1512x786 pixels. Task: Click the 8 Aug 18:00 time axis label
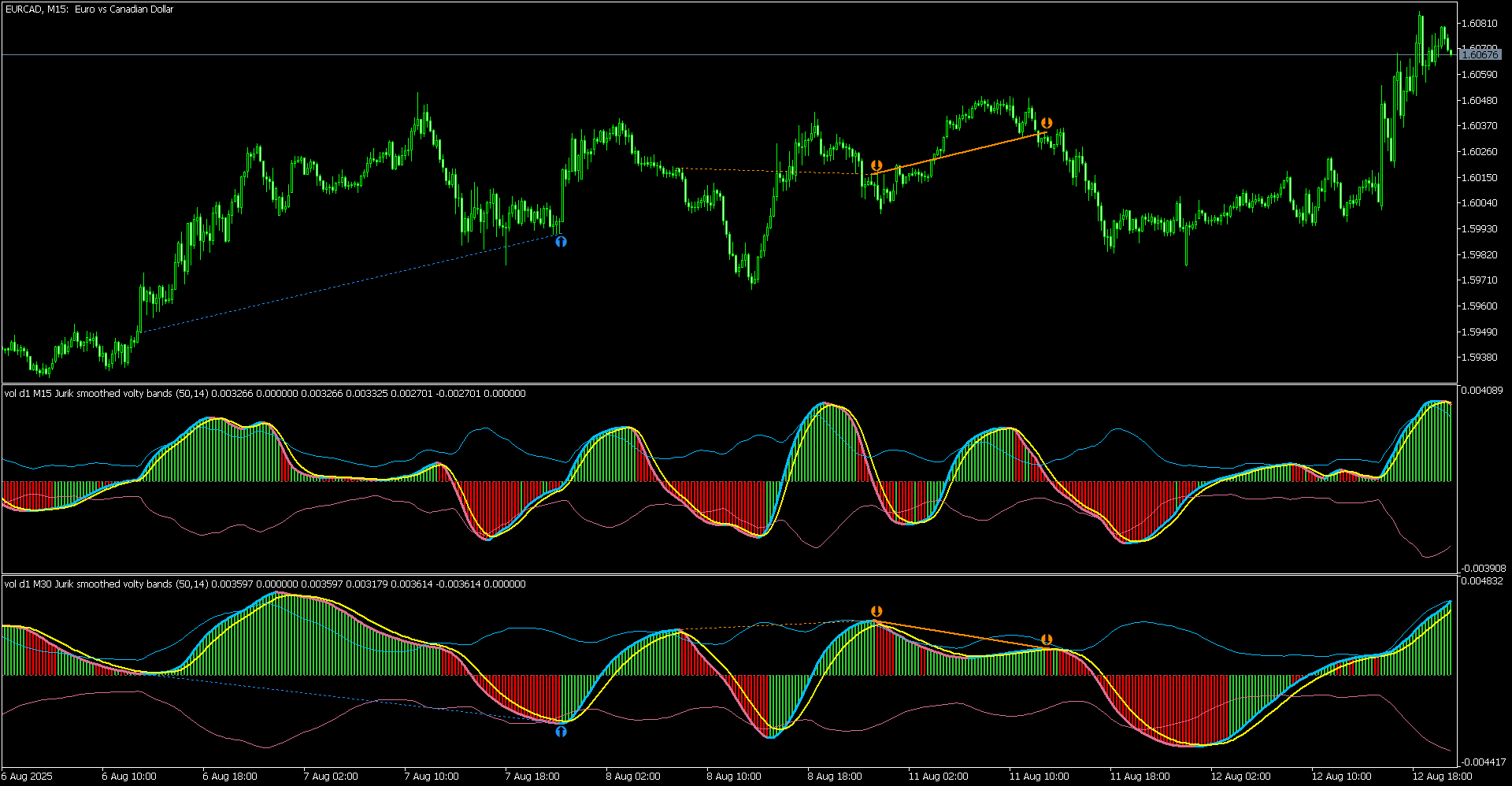[x=836, y=777]
